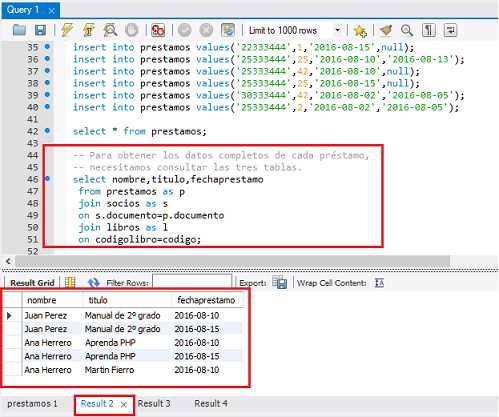Execute the query with lightning bolt icon
The width and height of the screenshot is (499, 417).
coord(67,30)
